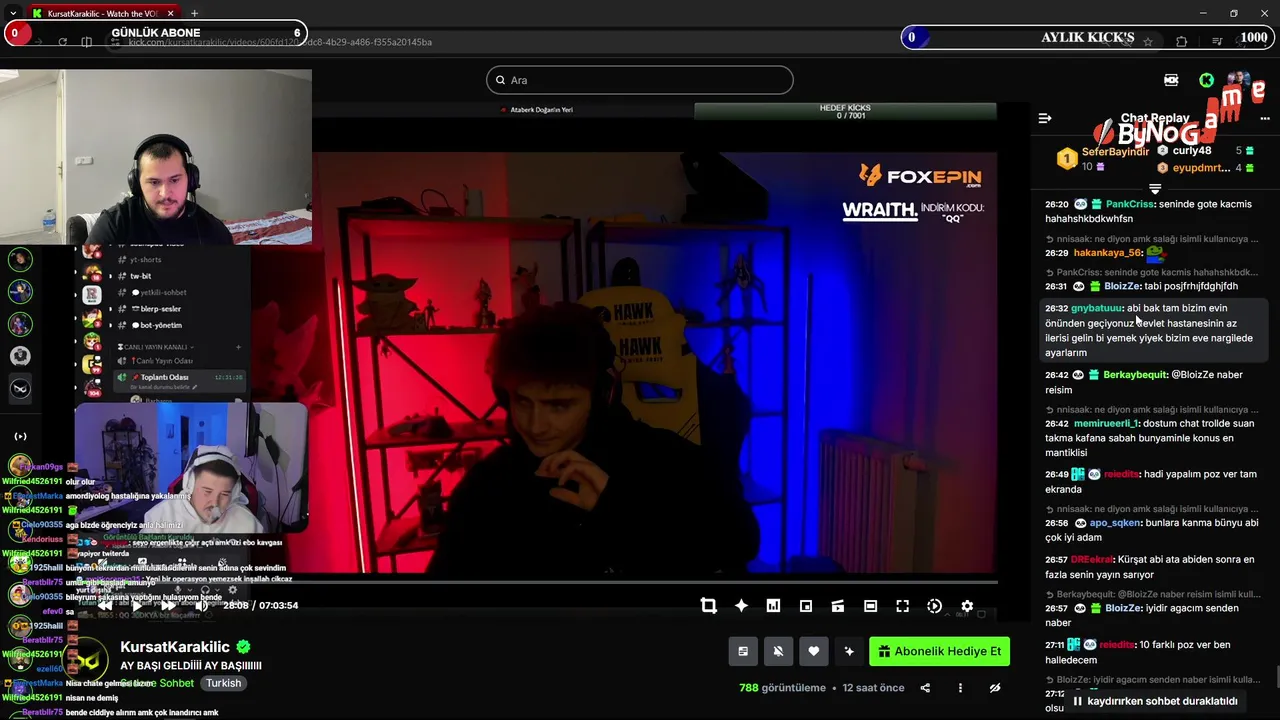Image resolution: width=1280 pixels, height=720 pixels.
Task: Toggle theater mode in the player
Action: [x=870, y=606]
